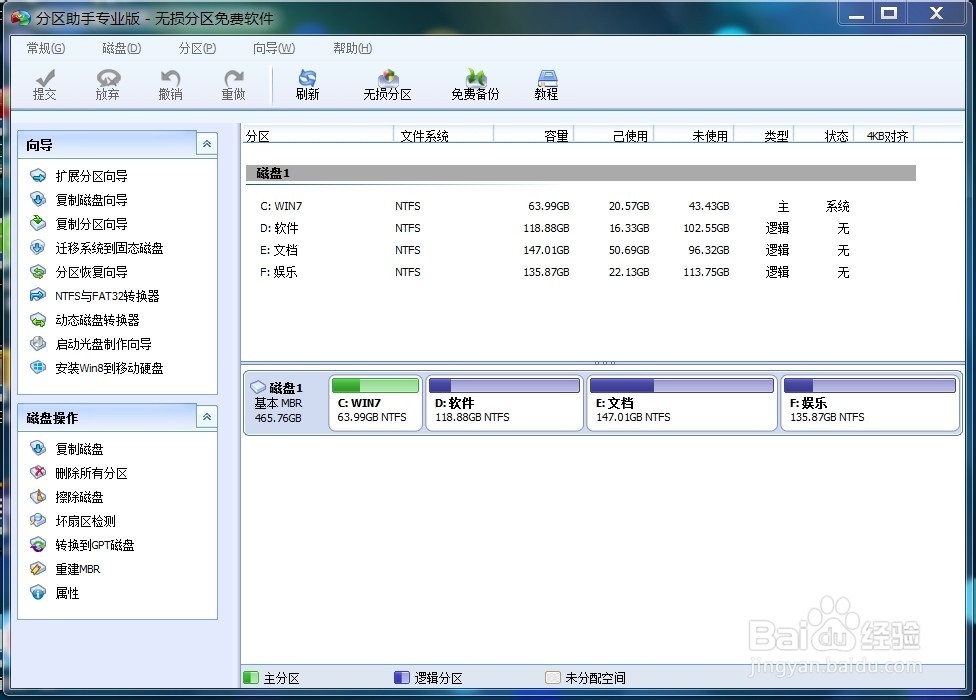The image size is (976, 700).
Task: Click the 磁盘1 header row in list
Action: click(580, 173)
